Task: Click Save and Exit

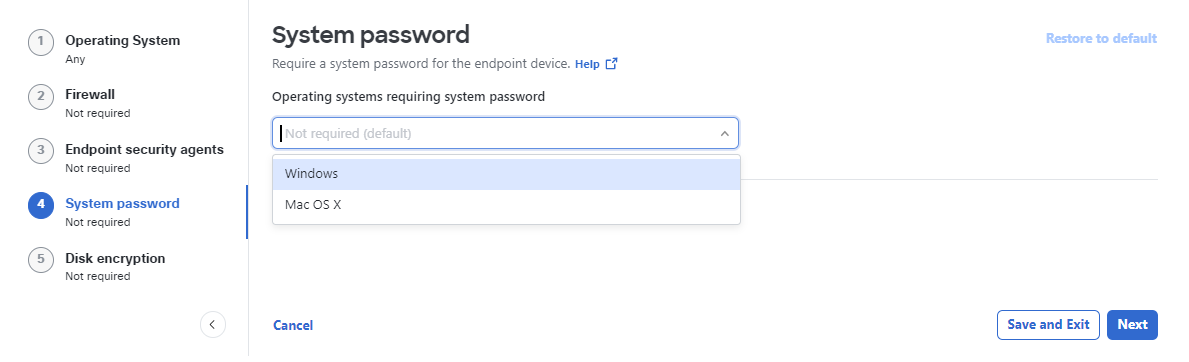Action: (1048, 325)
